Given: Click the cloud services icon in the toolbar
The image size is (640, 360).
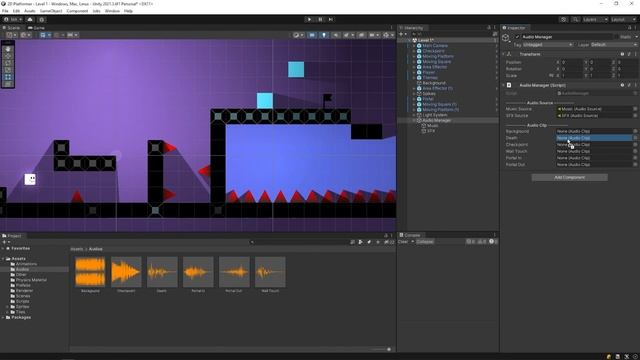Looking at the screenshot, I should 30,19.
